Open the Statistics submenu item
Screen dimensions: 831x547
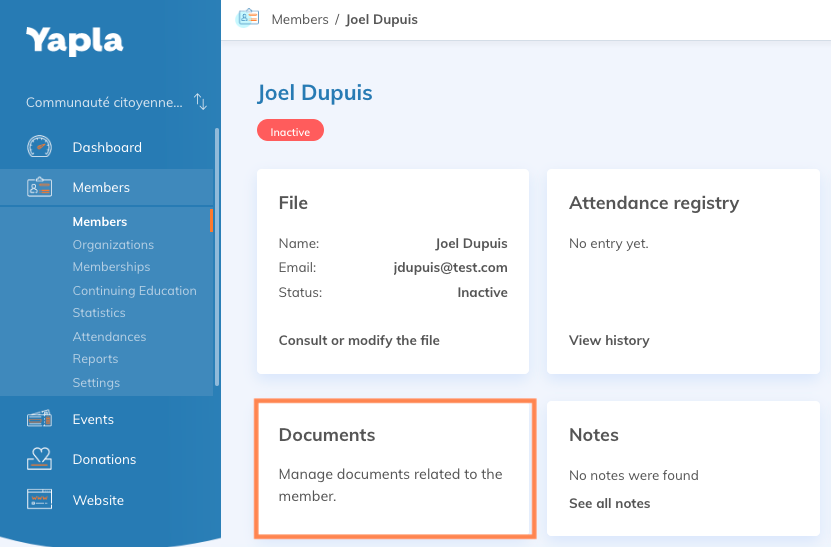tap(99, 313)
